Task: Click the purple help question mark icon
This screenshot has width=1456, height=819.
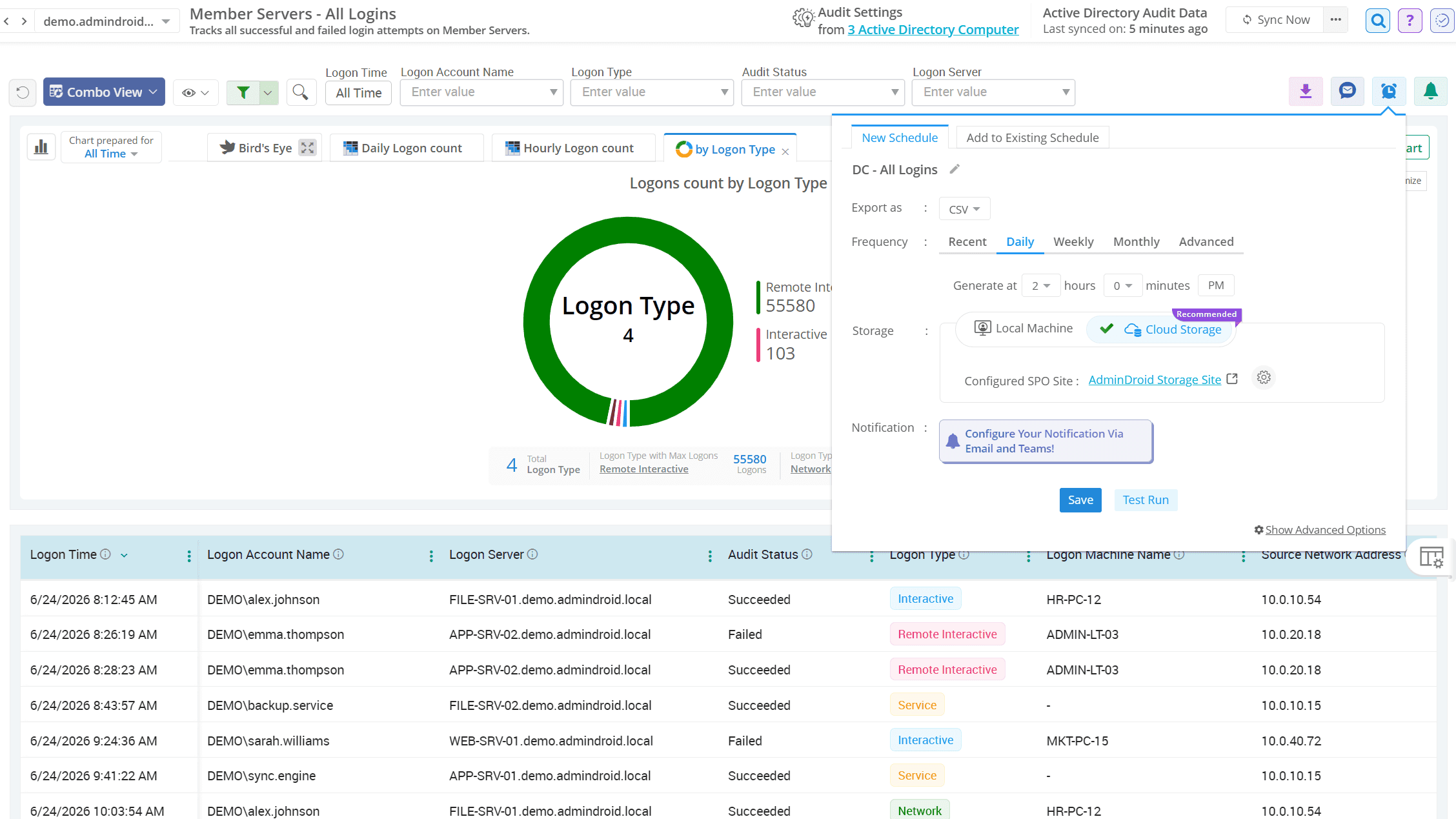Action: pos(1410,21)
